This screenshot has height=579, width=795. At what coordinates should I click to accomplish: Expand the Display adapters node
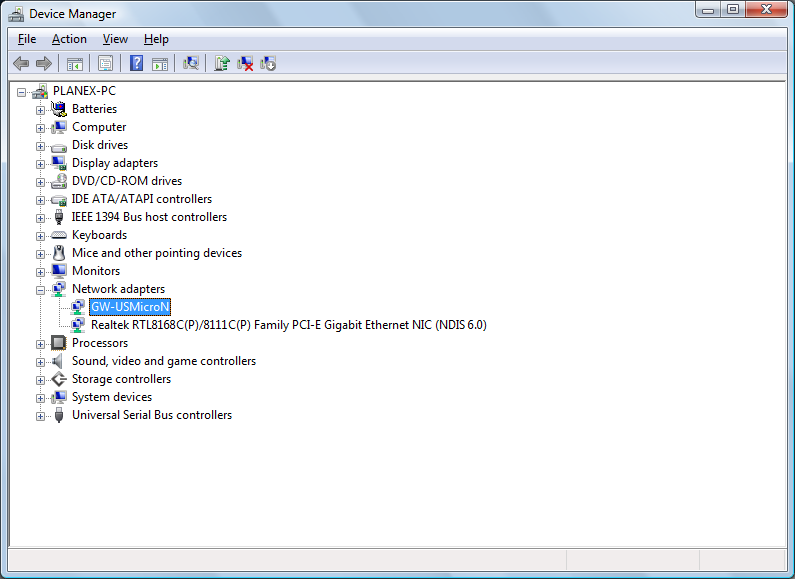pyautogui.click(x=41, y=163)
